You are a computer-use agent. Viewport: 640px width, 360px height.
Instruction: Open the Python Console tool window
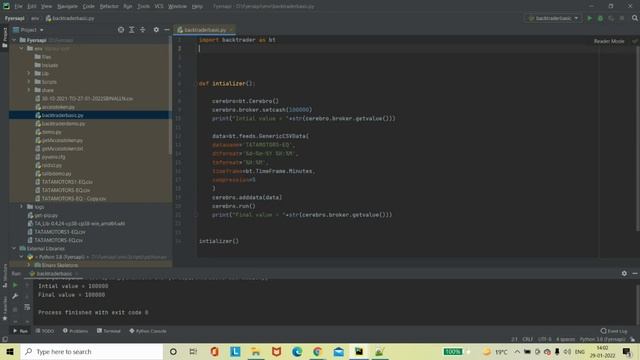coord(148,331)
